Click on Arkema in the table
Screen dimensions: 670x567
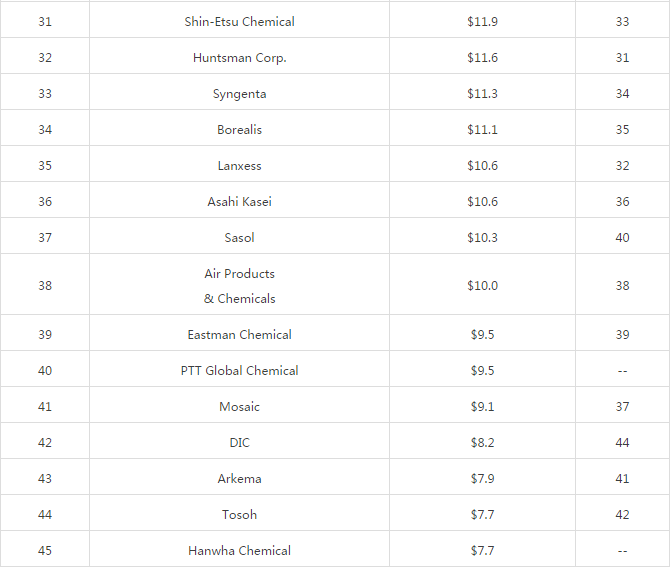tap(239, 479)
